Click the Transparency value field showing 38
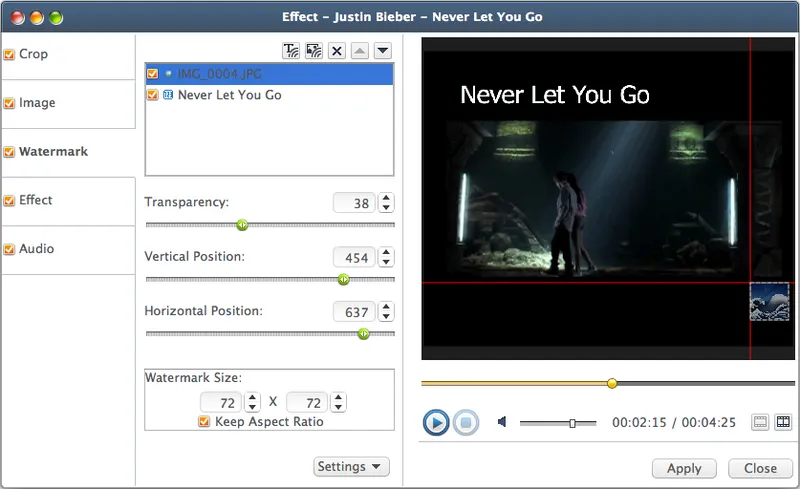This screenshot has height=489, width=800. pyautogui.click(x=354, y=203)
